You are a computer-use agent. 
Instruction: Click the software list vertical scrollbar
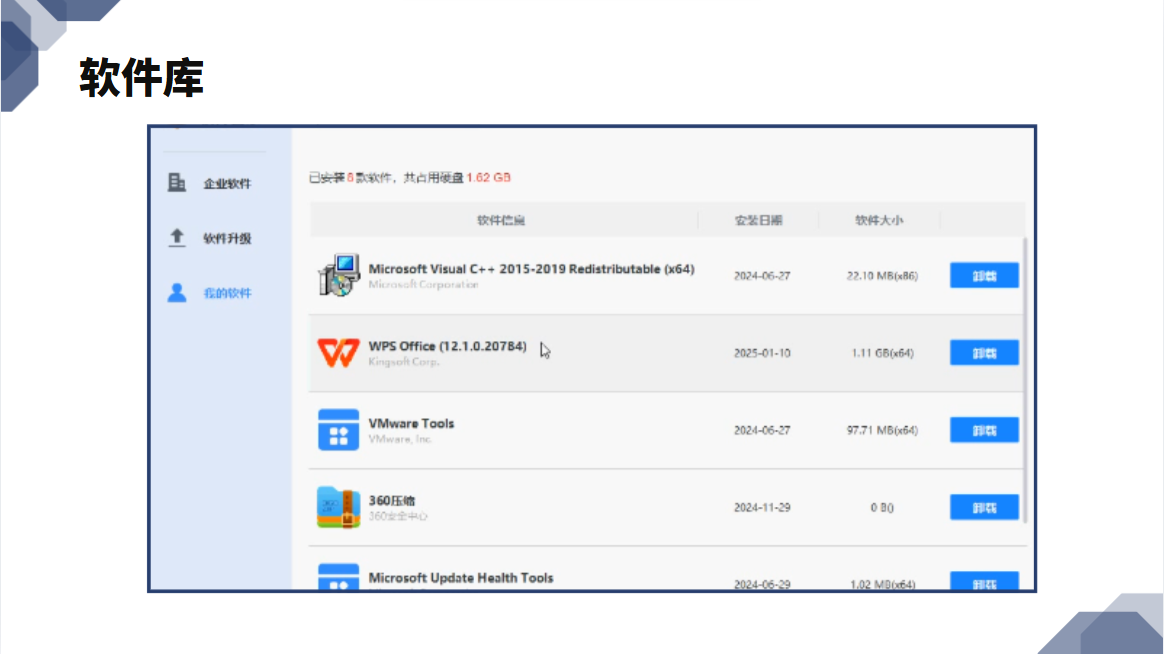[1025, 380]
